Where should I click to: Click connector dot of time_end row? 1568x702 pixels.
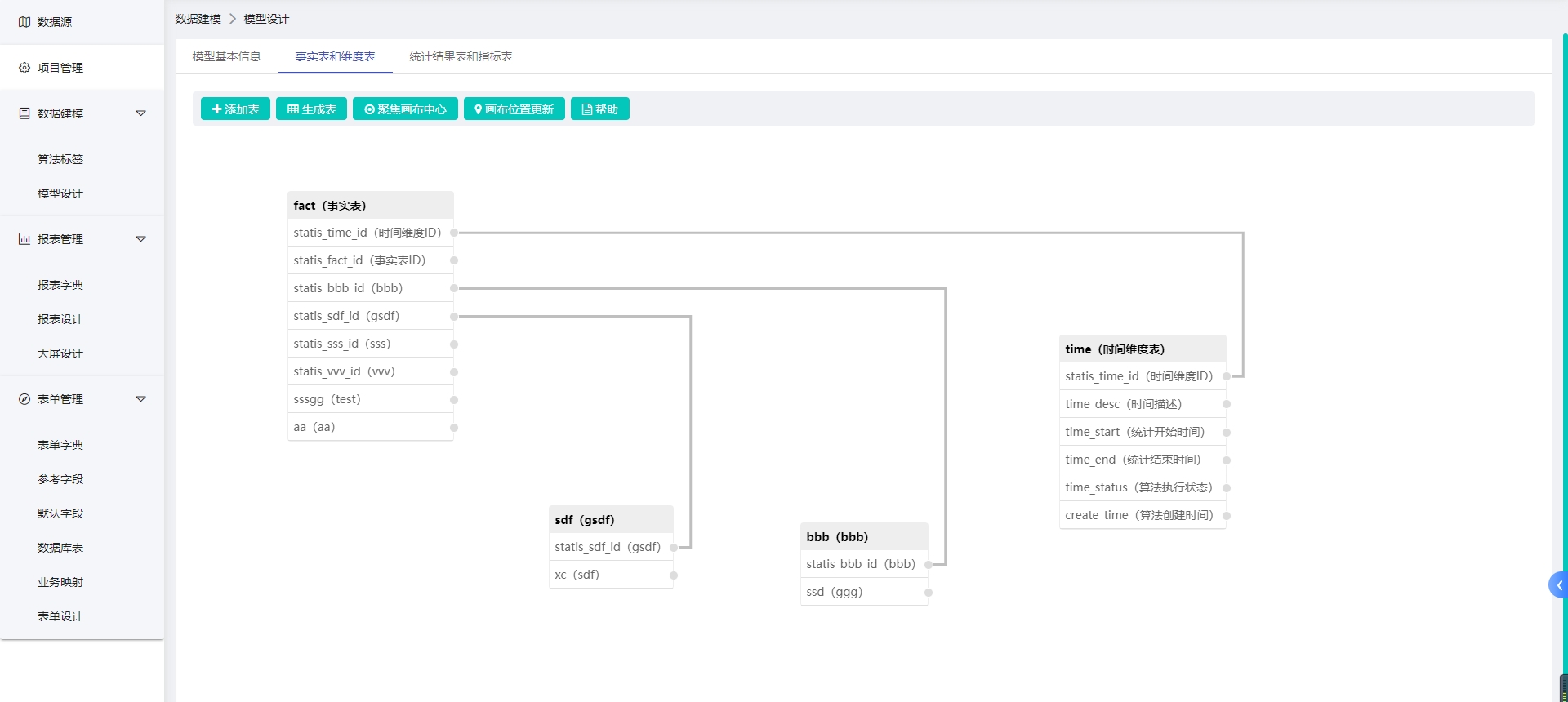[x=1227, y=460]
